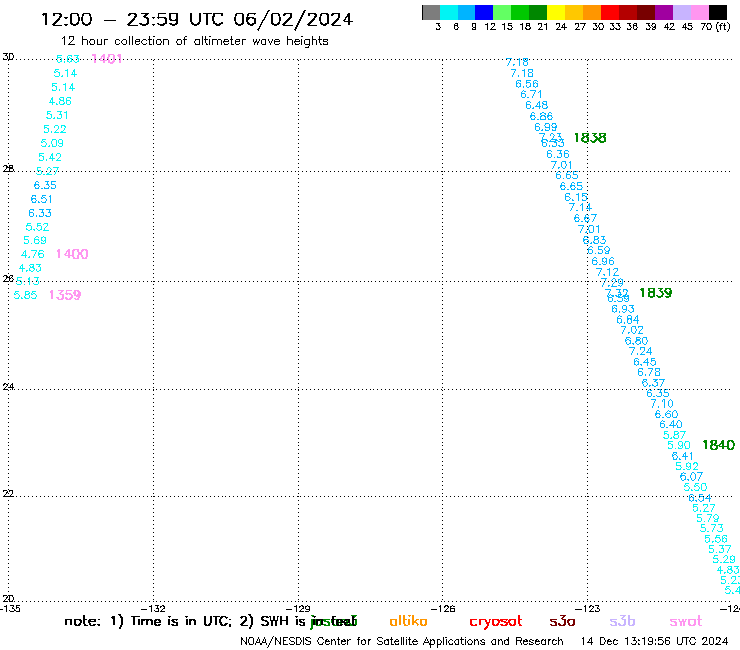Select the swot legend label
740x650 pixels.
tap(686, 621)
